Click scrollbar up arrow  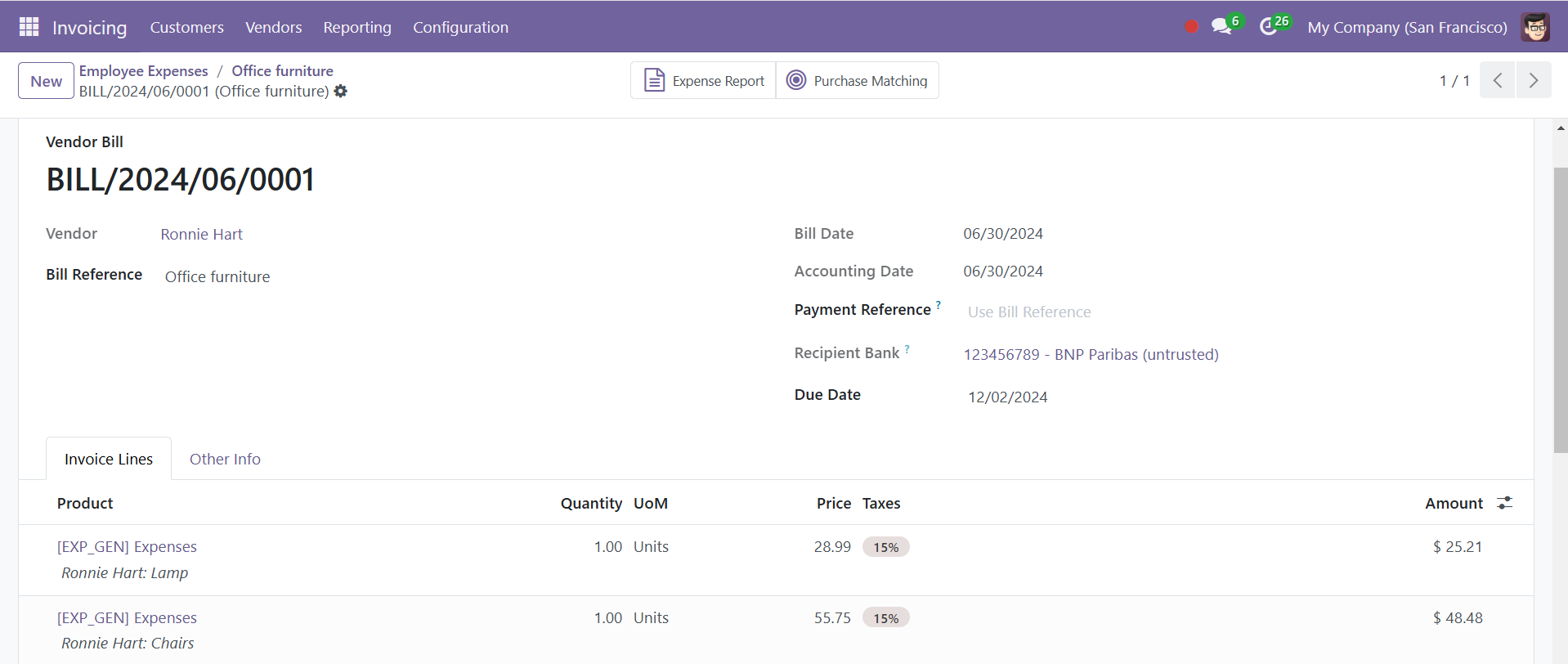[1561, 128]
